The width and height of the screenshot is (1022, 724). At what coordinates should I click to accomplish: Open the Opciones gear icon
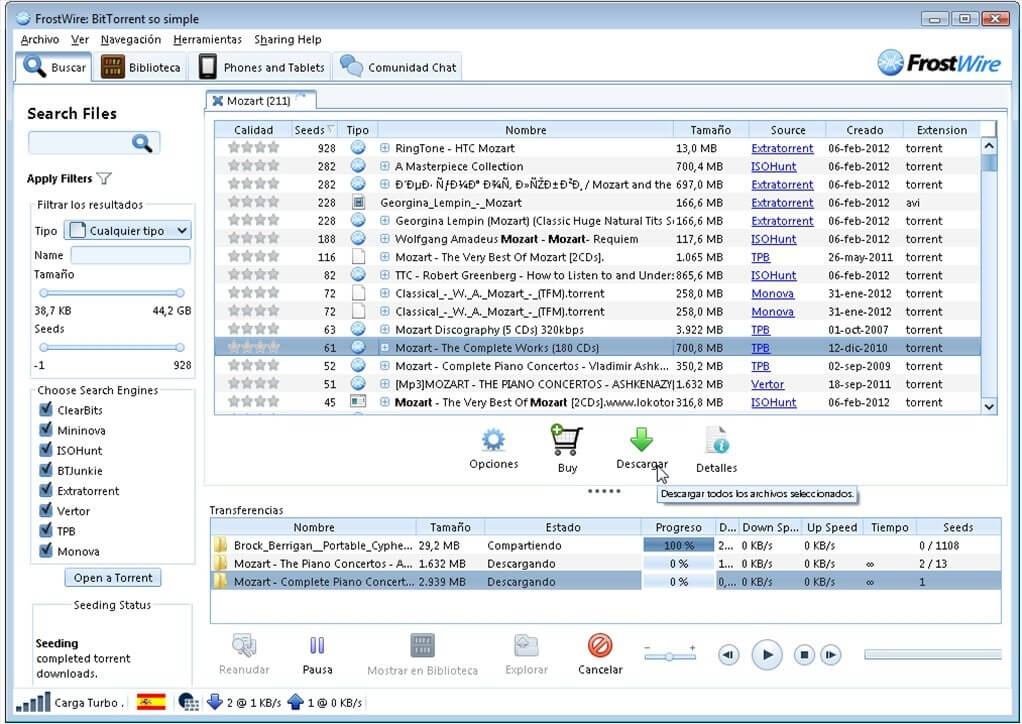(x=494, y=440)
